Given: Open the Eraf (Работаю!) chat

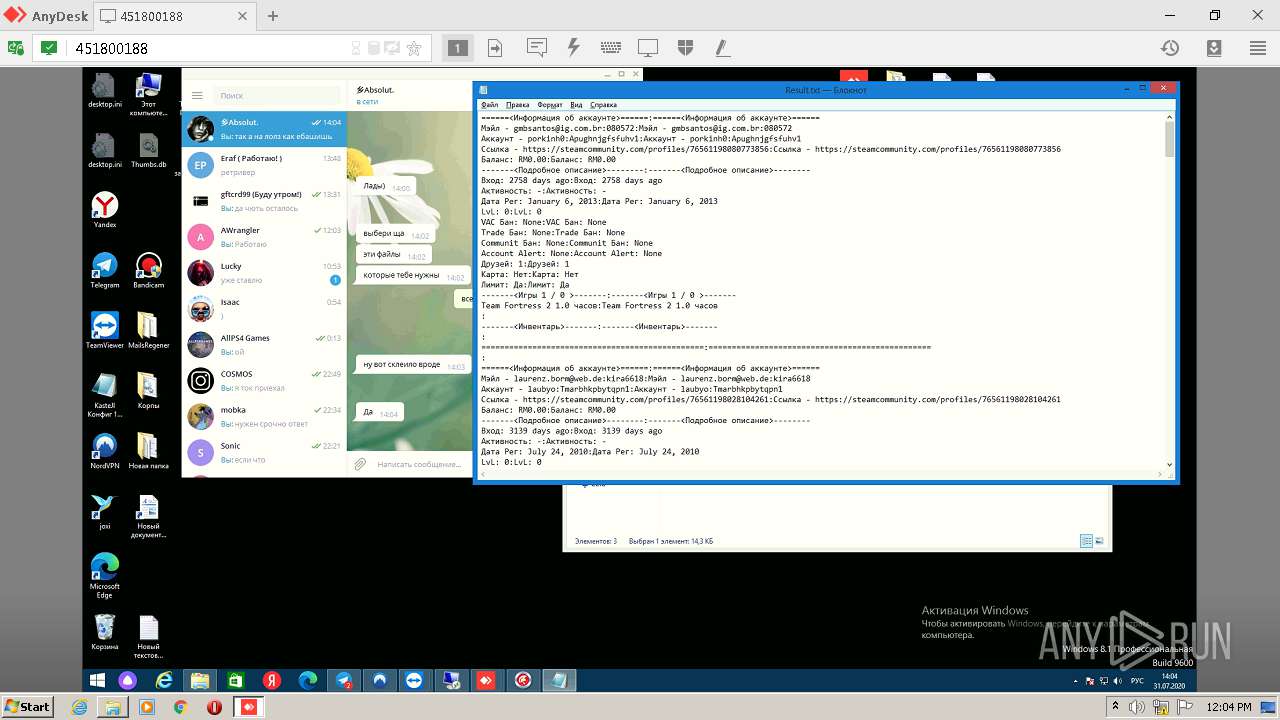Looking at the screenshot, I should (x=264, y=165).
